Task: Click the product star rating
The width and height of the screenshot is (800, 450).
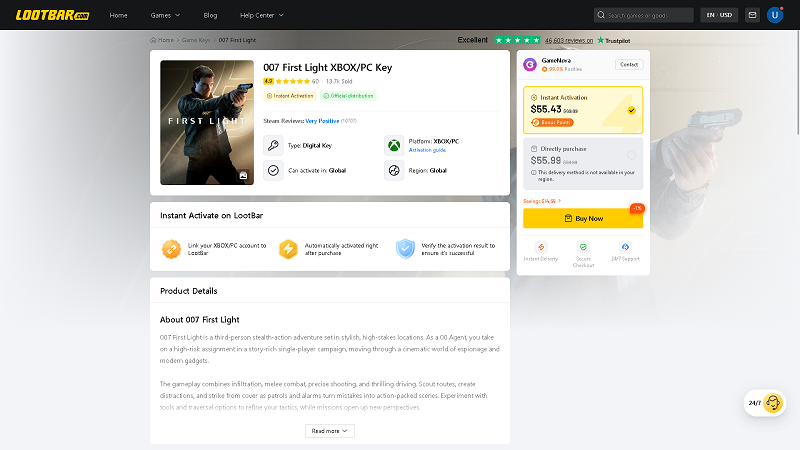Action: (x=292, y=81)
